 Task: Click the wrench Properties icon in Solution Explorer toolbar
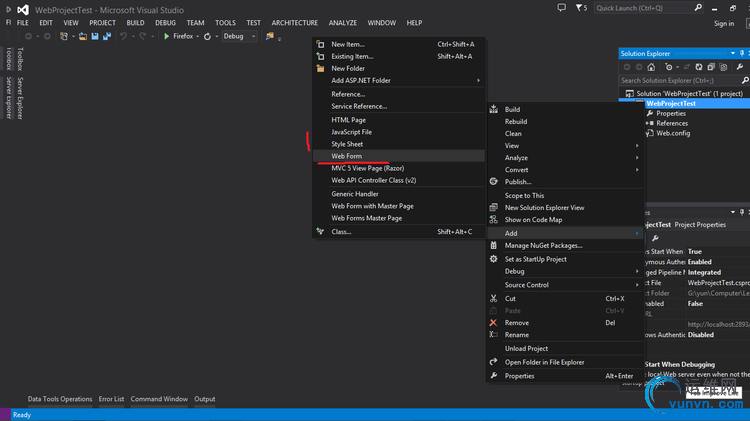[x=739, y=67]
